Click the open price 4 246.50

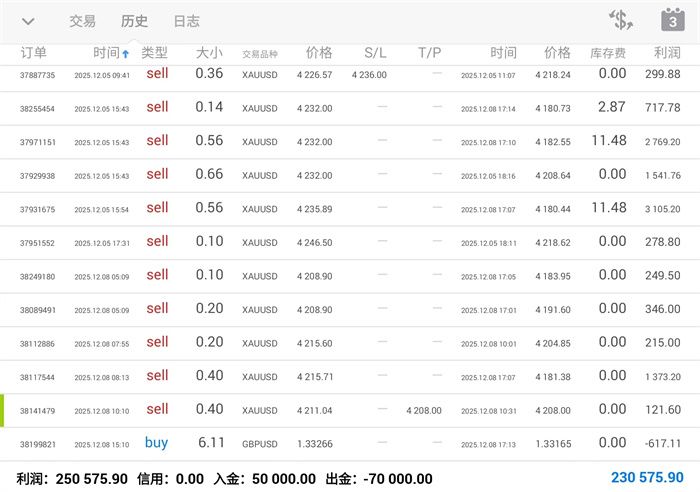click(x=315, y=242)
